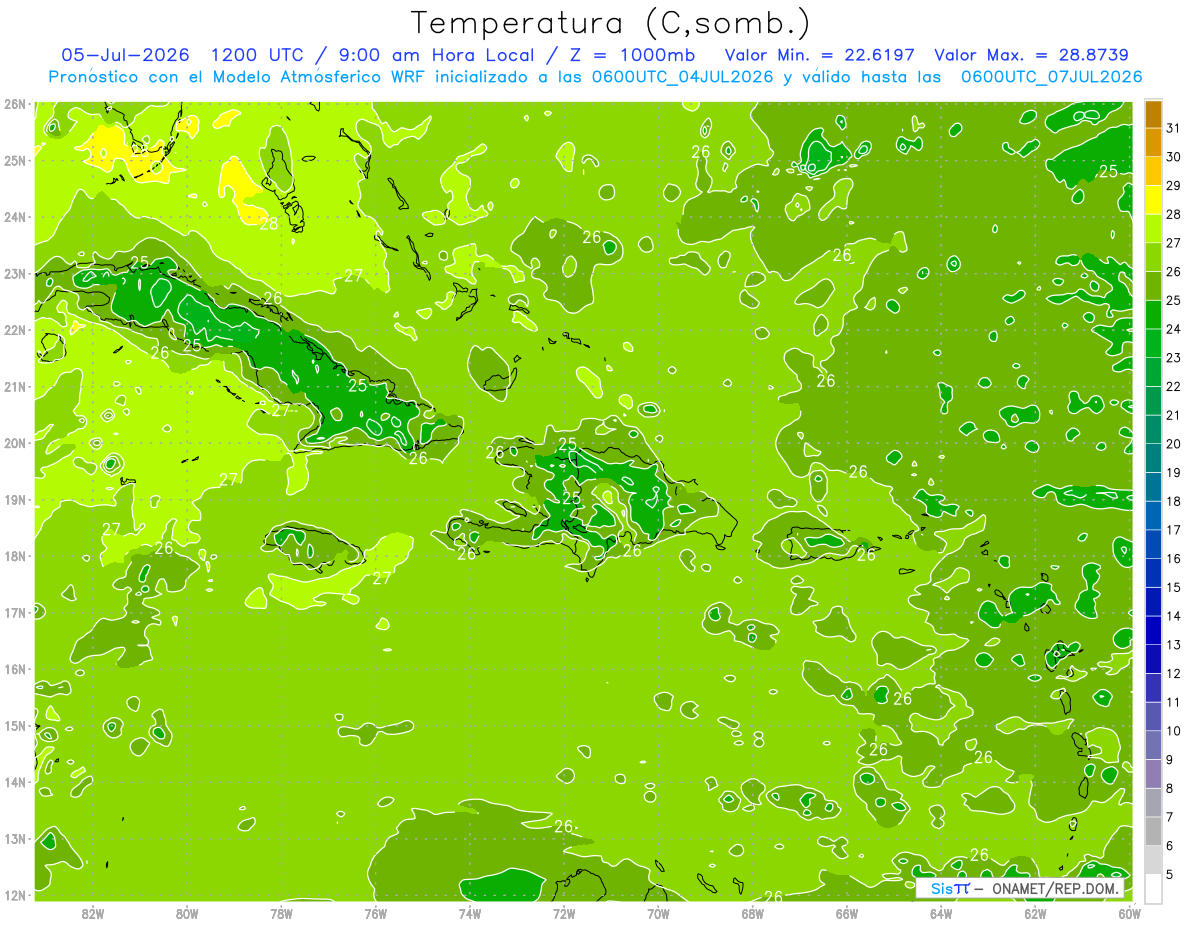Click the "13N" latitude axis label
The height and width of the screenshot is (927, 1200).
(x=15, y=839)
